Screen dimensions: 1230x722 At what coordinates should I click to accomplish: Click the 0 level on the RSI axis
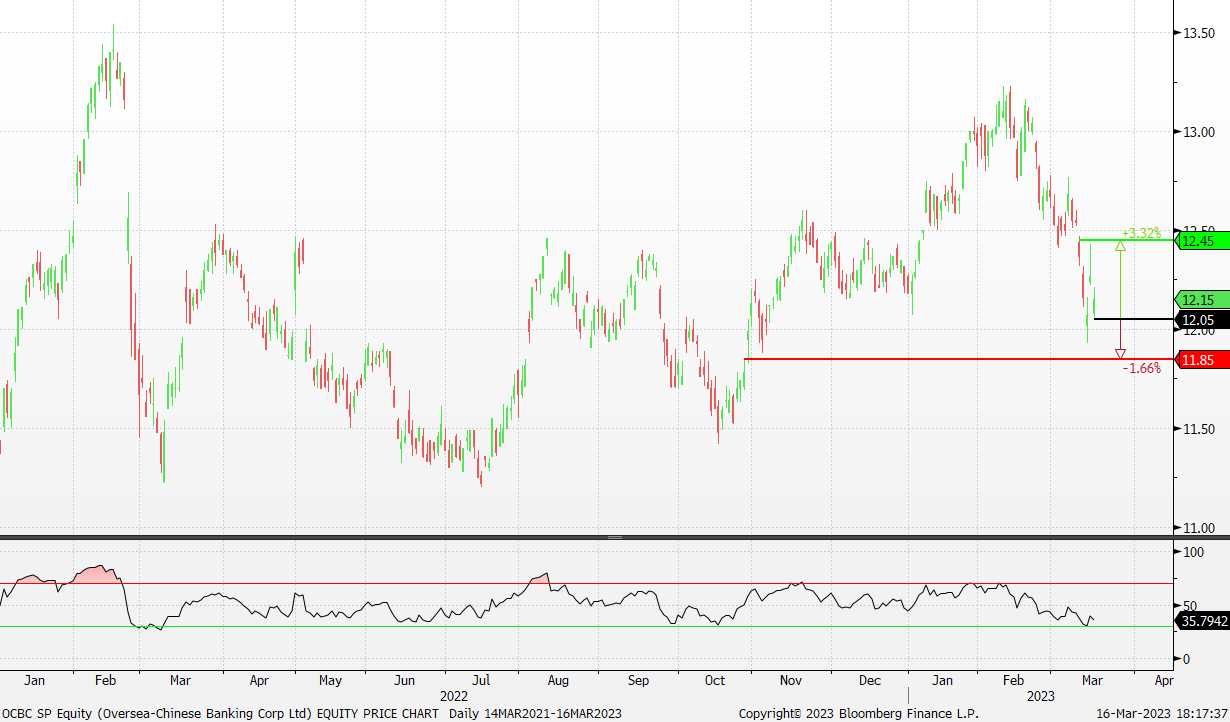1186,659
